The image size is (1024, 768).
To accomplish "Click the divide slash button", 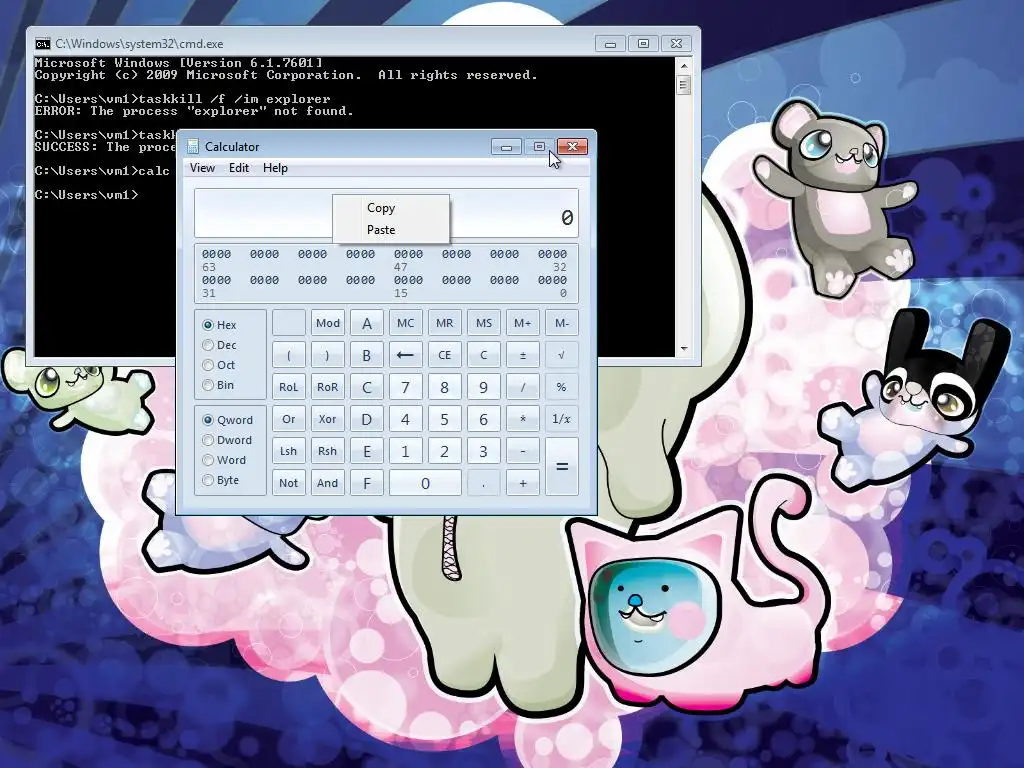I will (x=522, y=387).
